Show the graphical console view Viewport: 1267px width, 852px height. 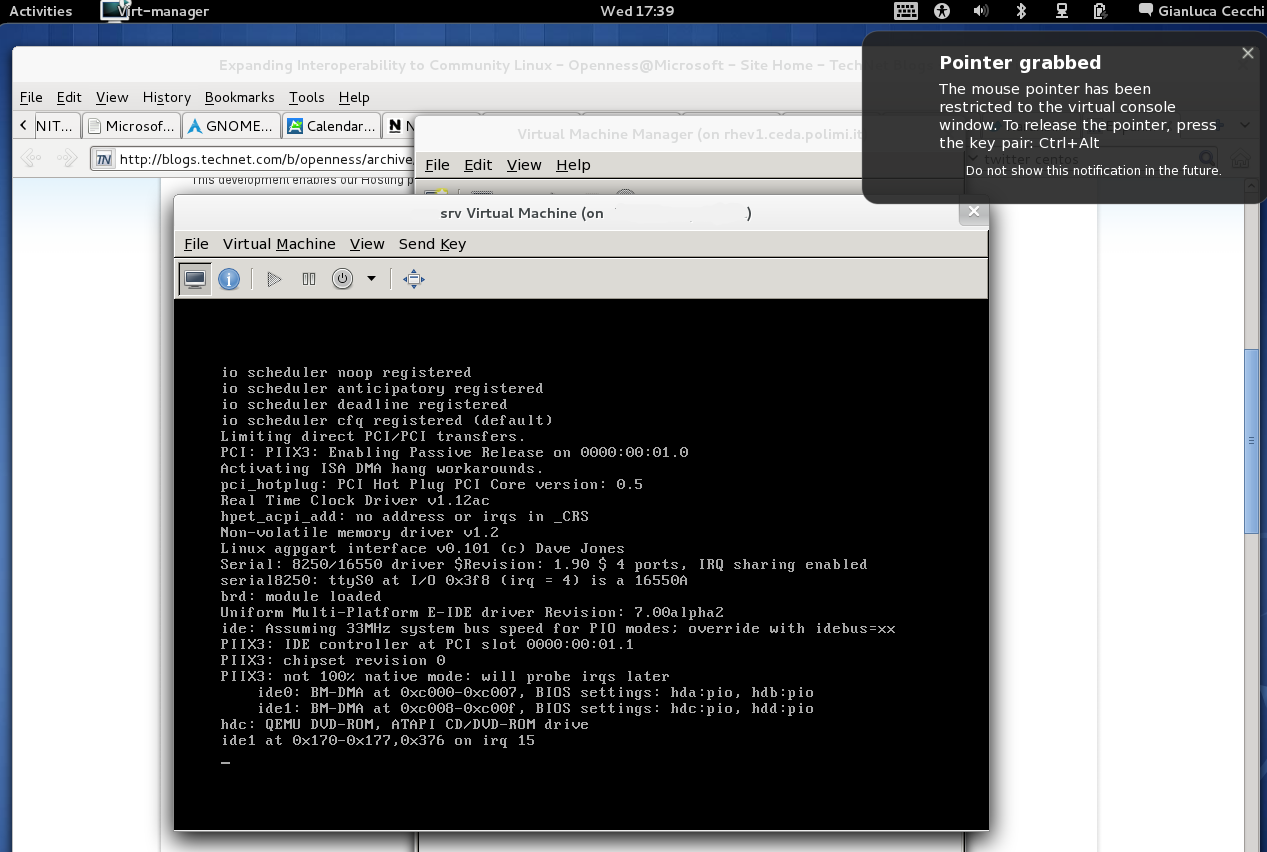[x=195, y=279]
